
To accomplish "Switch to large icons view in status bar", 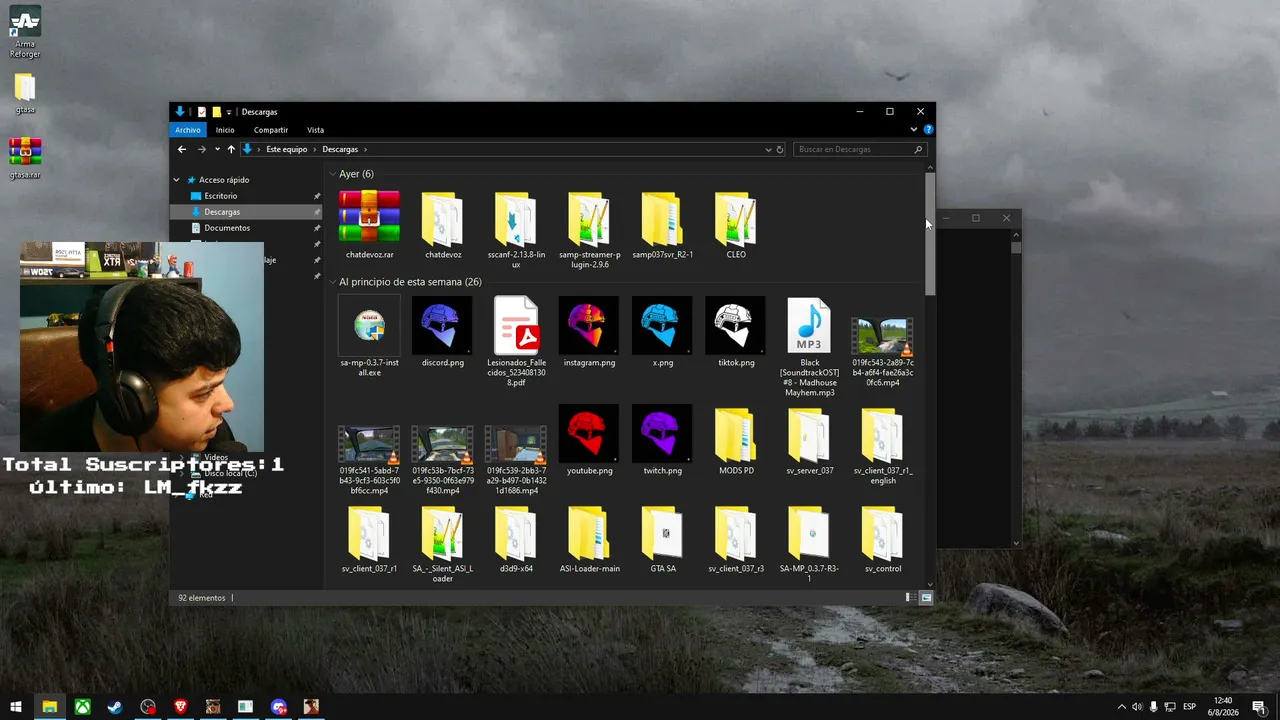I will [x=926, y=598].
